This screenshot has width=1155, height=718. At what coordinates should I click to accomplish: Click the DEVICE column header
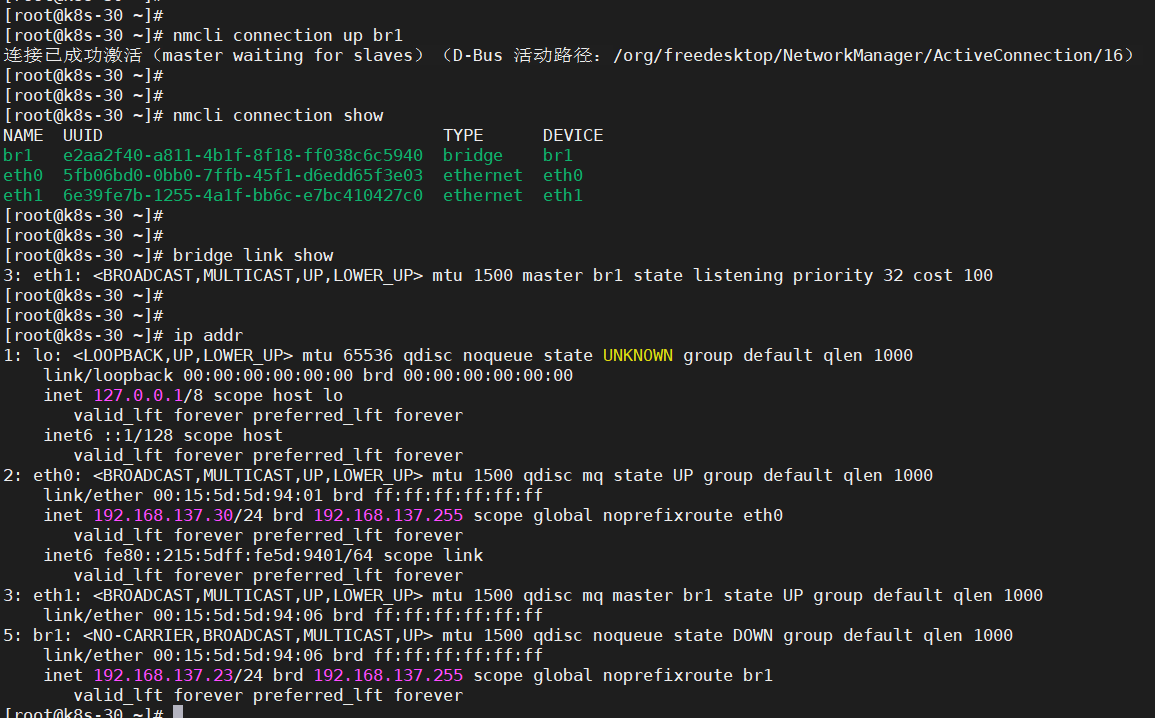(572, 135)
